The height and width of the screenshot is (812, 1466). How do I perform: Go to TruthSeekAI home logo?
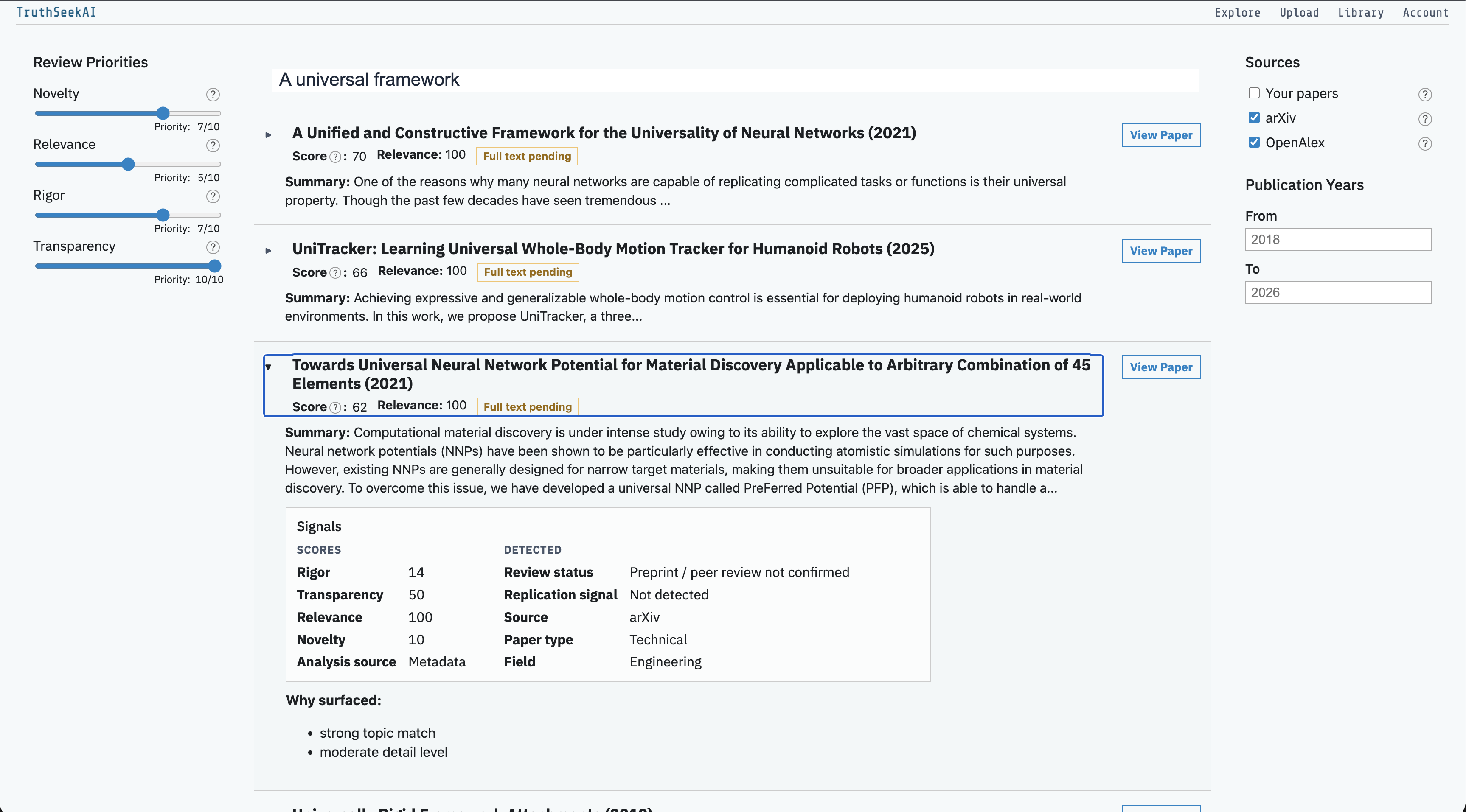56,13
